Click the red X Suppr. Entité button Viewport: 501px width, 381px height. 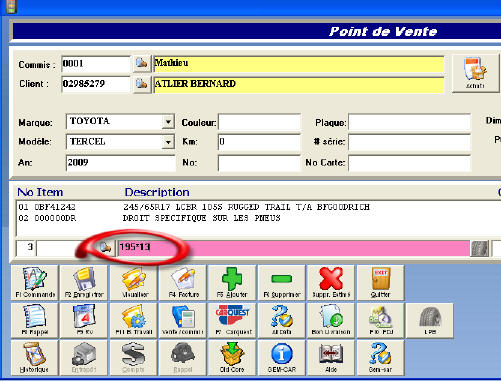331,283
